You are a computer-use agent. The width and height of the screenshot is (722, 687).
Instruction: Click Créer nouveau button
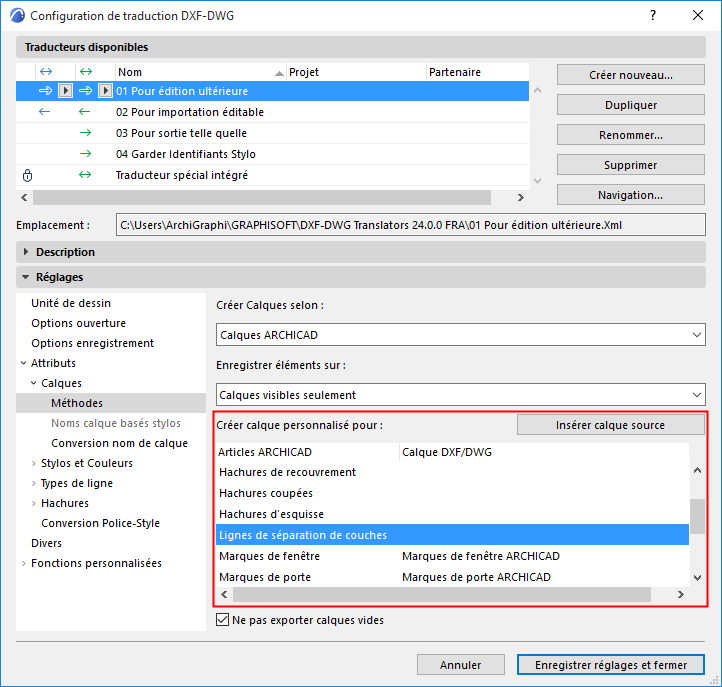coord(631,75)
